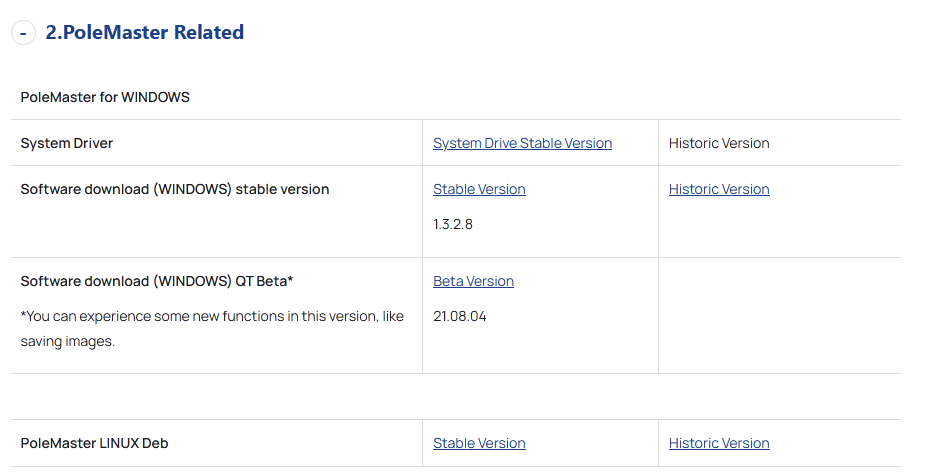Click "Software download (WINDOWS) stable version" label
The width and height of the screenshot is (952, 475).
coord(175,189)
